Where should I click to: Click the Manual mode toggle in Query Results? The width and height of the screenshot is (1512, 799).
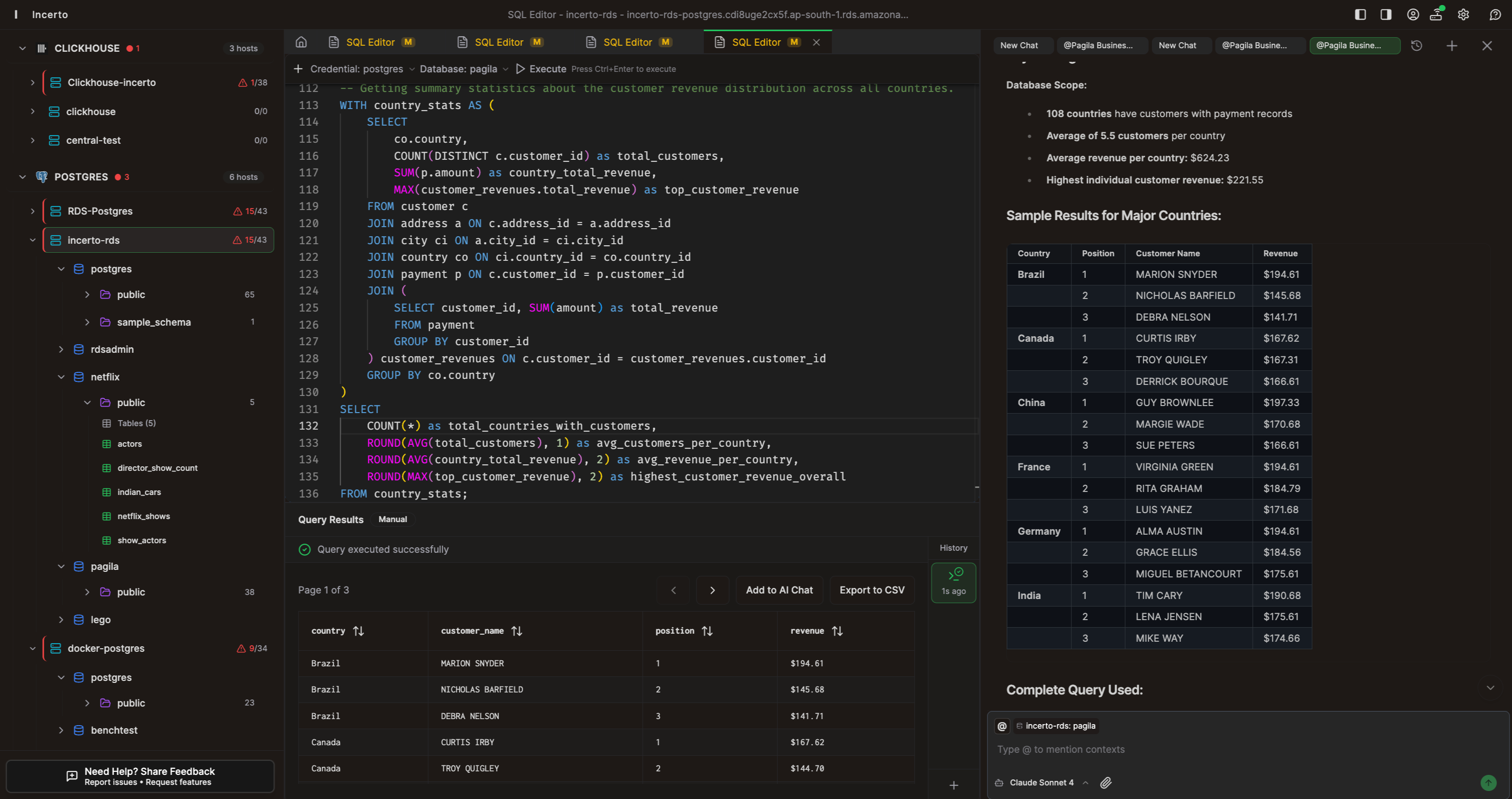coord(392,519)
